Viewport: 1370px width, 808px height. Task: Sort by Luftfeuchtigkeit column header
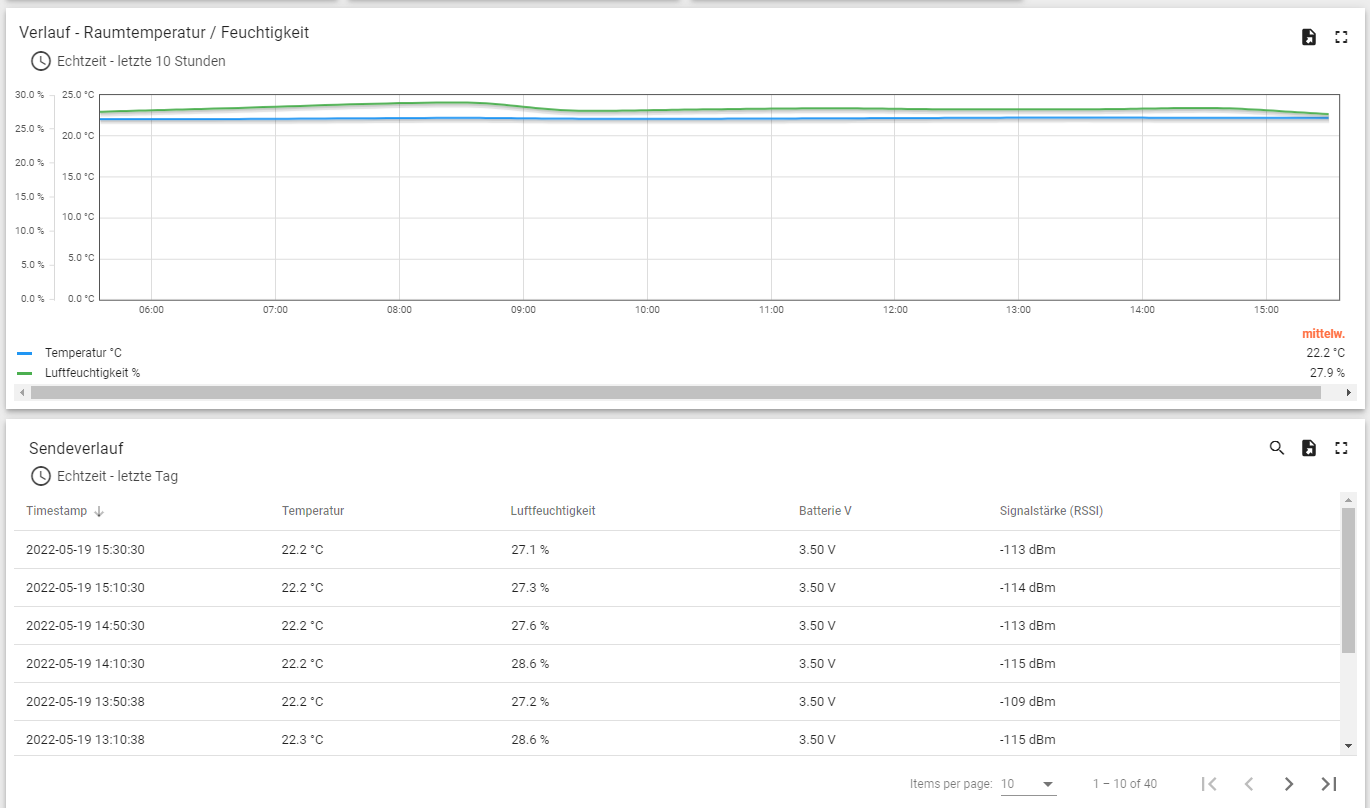(x=552, y=511)
